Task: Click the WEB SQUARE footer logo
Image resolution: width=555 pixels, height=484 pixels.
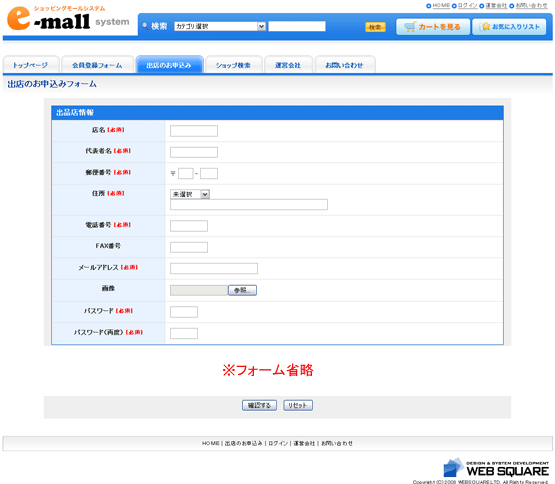Action: coord(496,468)
